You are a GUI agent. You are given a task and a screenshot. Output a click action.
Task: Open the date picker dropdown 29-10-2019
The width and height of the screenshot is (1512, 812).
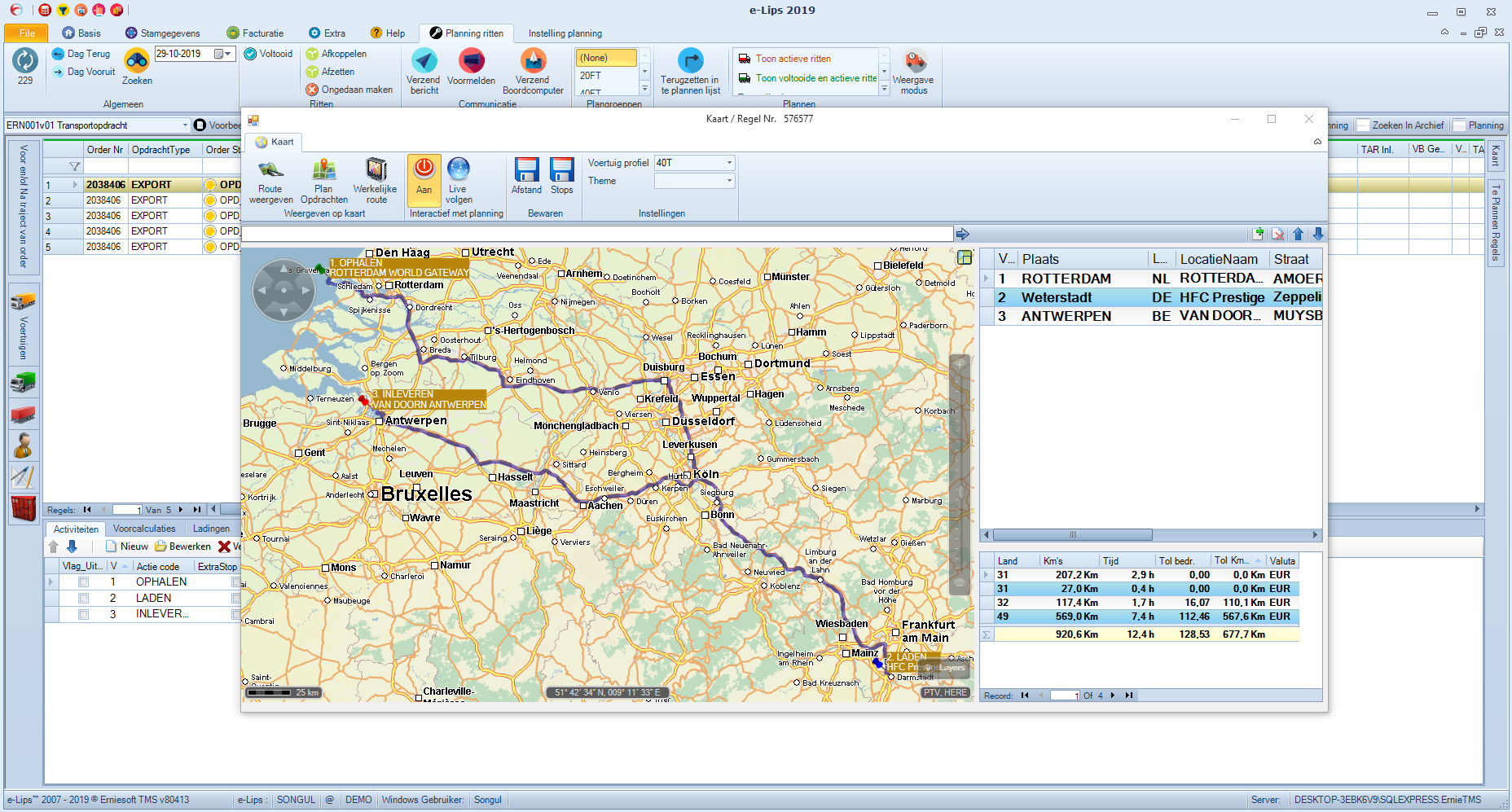pyautogui.click(x=227, y=54)
